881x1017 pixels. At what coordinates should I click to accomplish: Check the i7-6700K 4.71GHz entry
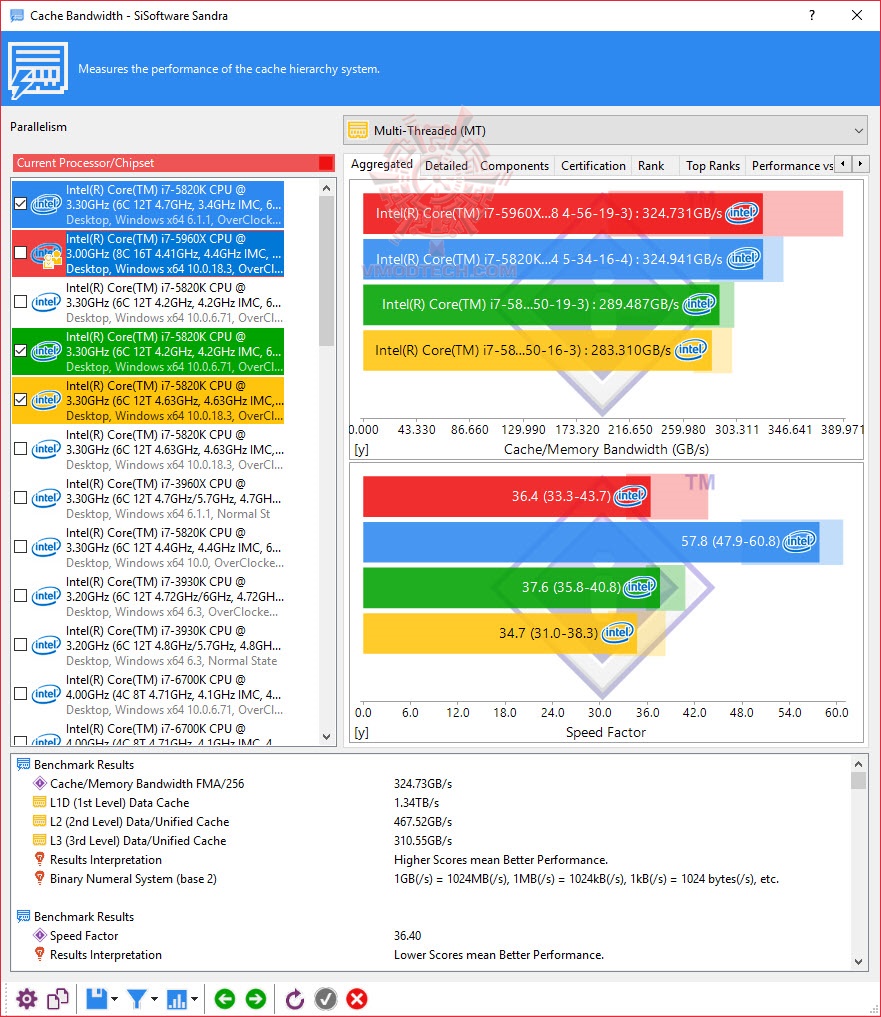point(21,693)
